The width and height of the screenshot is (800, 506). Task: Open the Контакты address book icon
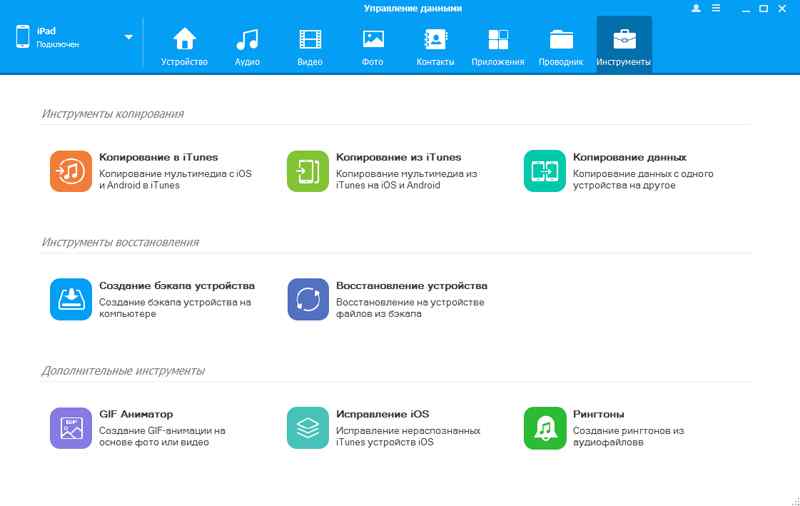pos(436,39)
